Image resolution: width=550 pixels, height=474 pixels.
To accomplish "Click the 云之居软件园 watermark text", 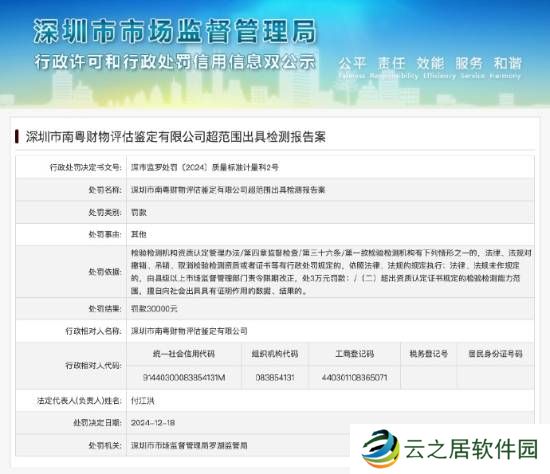I will (x=471, y=449).
